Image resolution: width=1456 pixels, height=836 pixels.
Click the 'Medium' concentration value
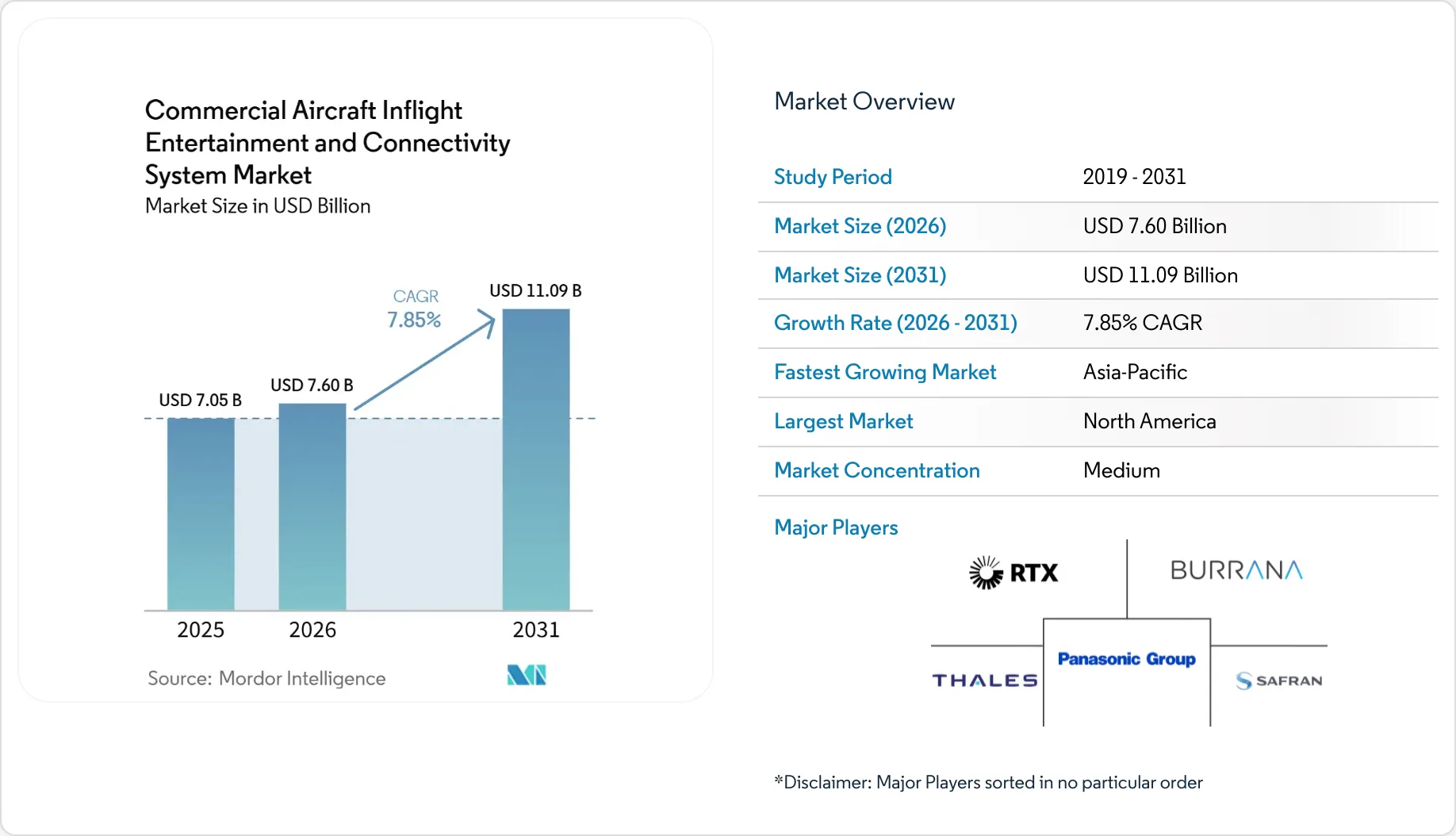pos(1121,470)
